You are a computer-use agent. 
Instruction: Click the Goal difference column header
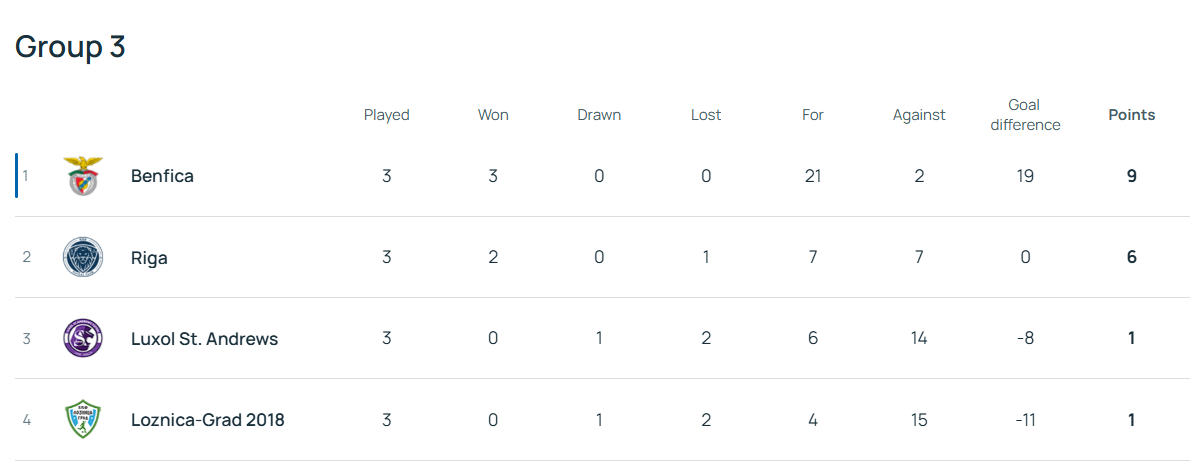[1025, 115]
